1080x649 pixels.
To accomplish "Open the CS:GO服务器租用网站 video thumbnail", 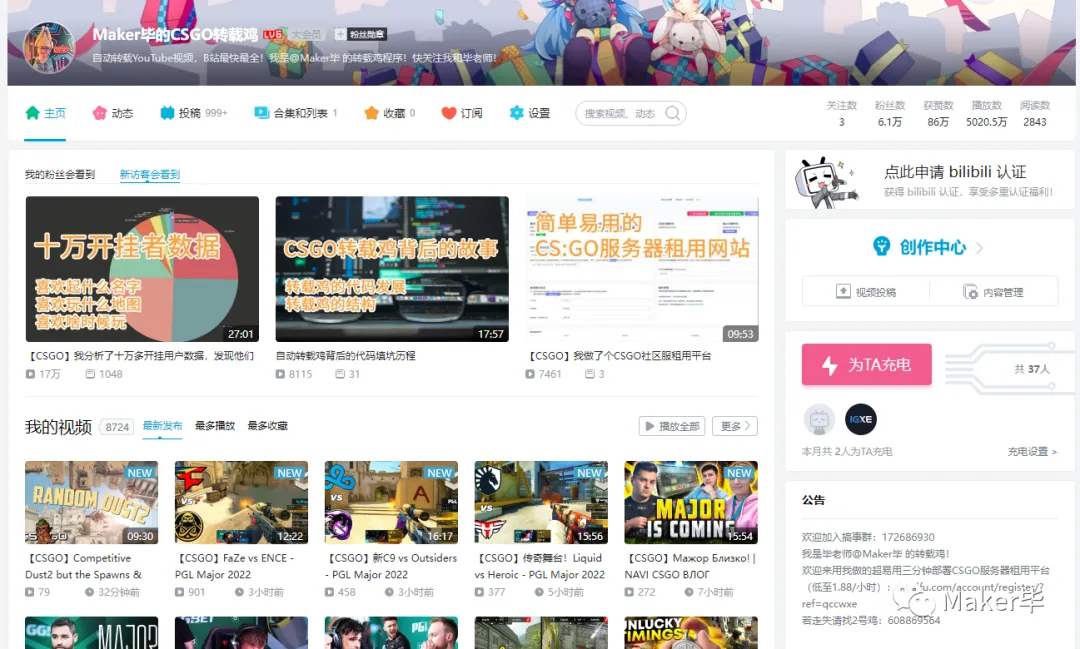I will (x=642, y=269).
